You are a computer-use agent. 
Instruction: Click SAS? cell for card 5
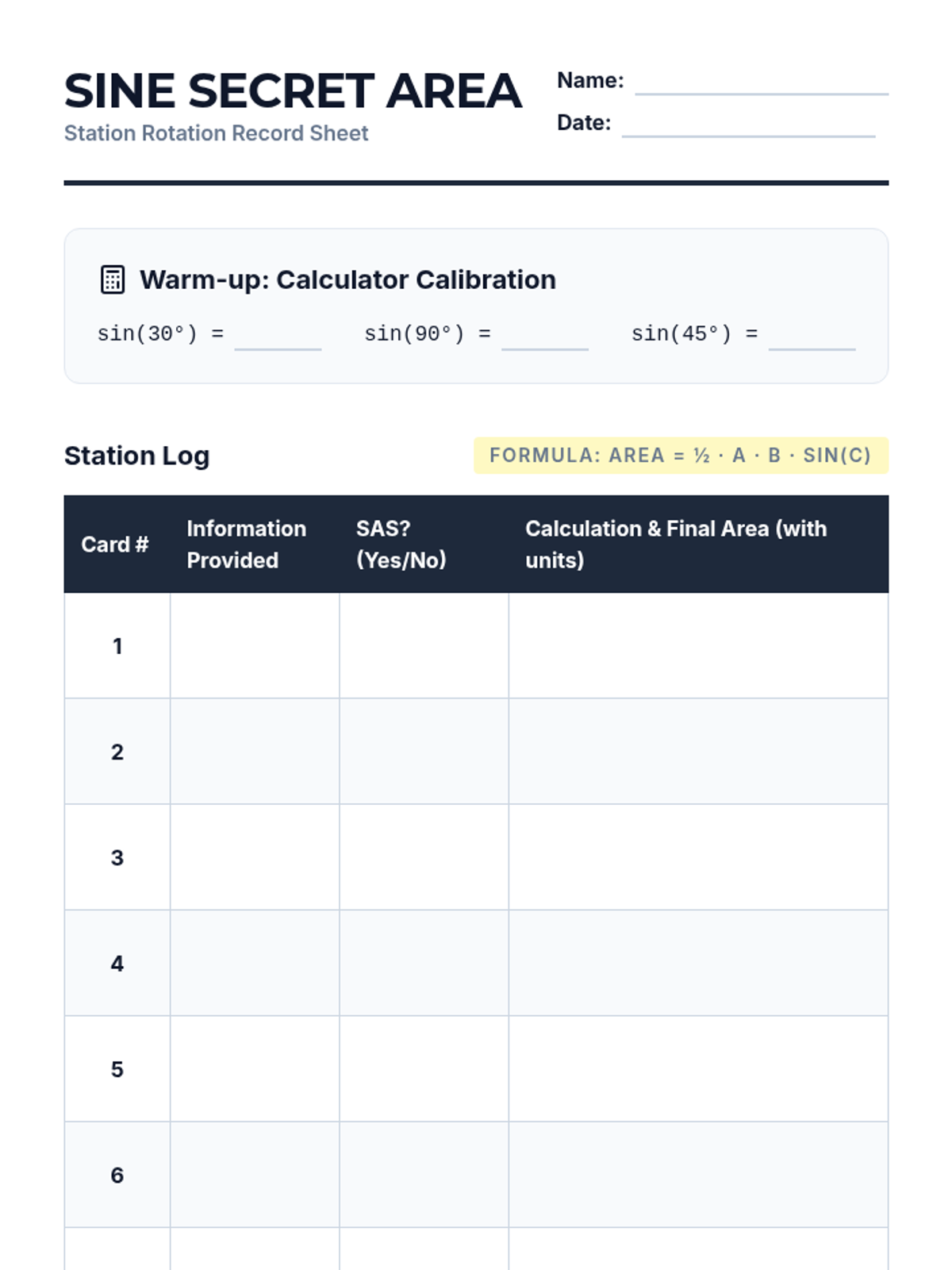point(424,1069)
